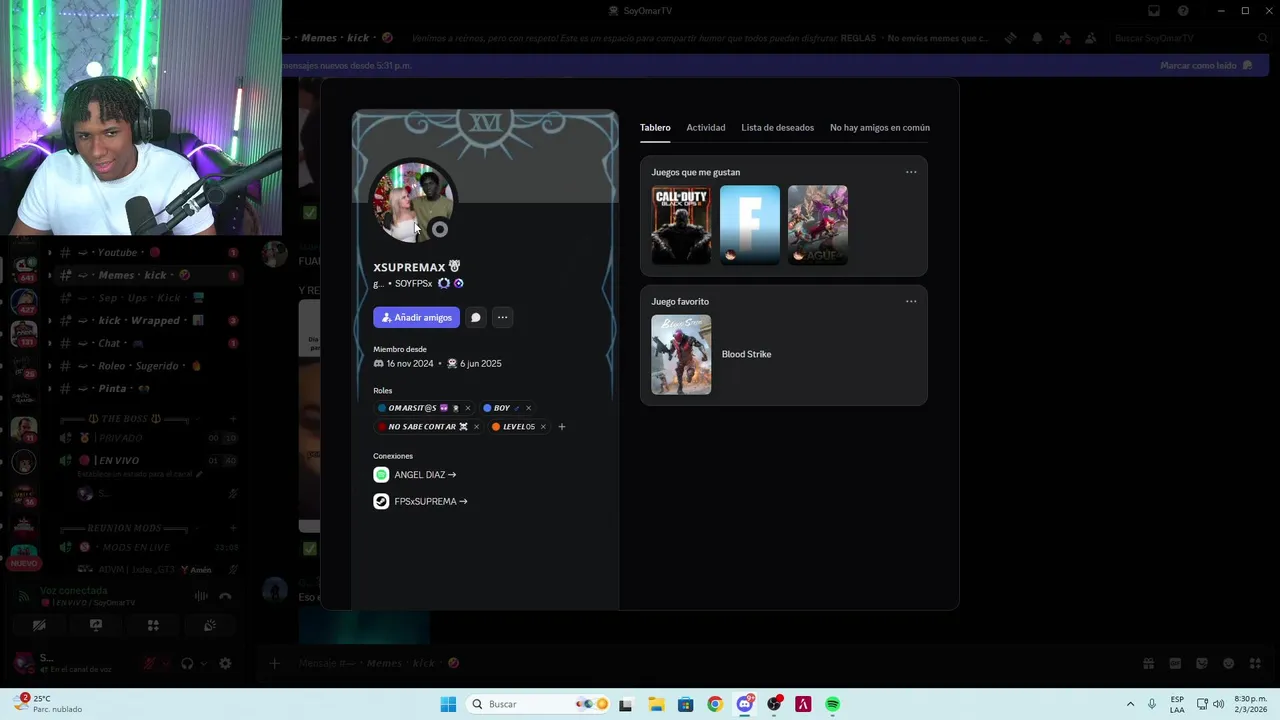Toggle microphone mute in user panel
This screenshot has height=720, width=1280.
tap(149, 663)
